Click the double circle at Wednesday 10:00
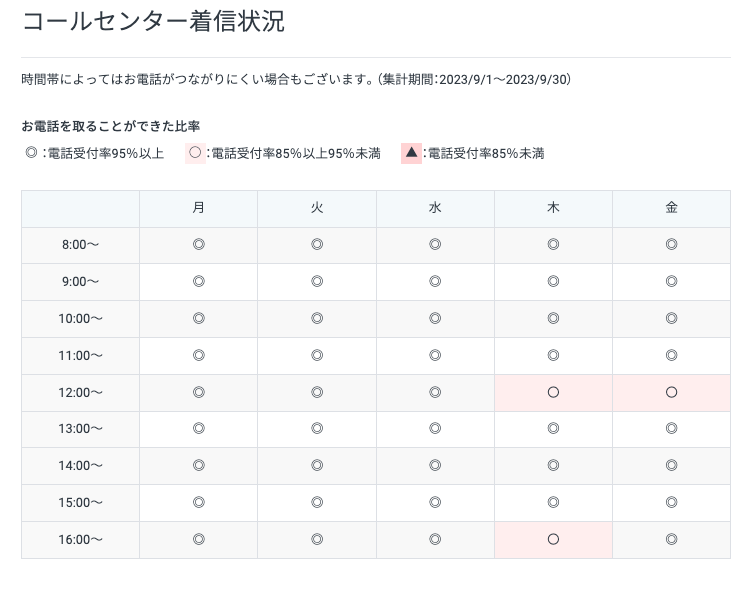Viewport: 756px width, 597px height. 435,318
